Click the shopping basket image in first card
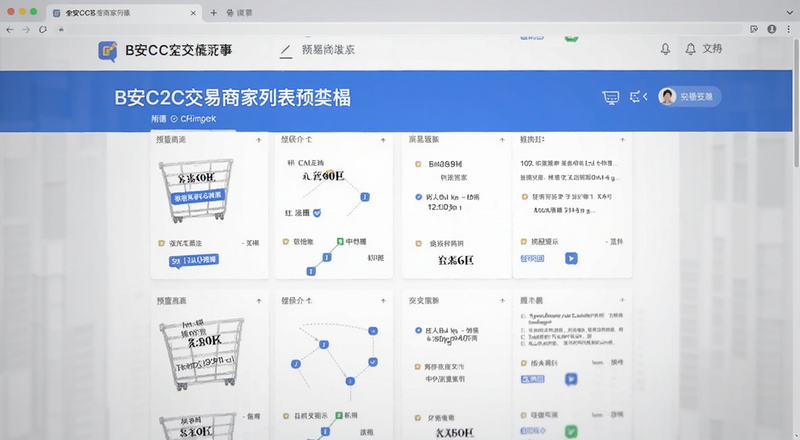Image resolution: width=800 pixels, height=440 pixels. 196,190
